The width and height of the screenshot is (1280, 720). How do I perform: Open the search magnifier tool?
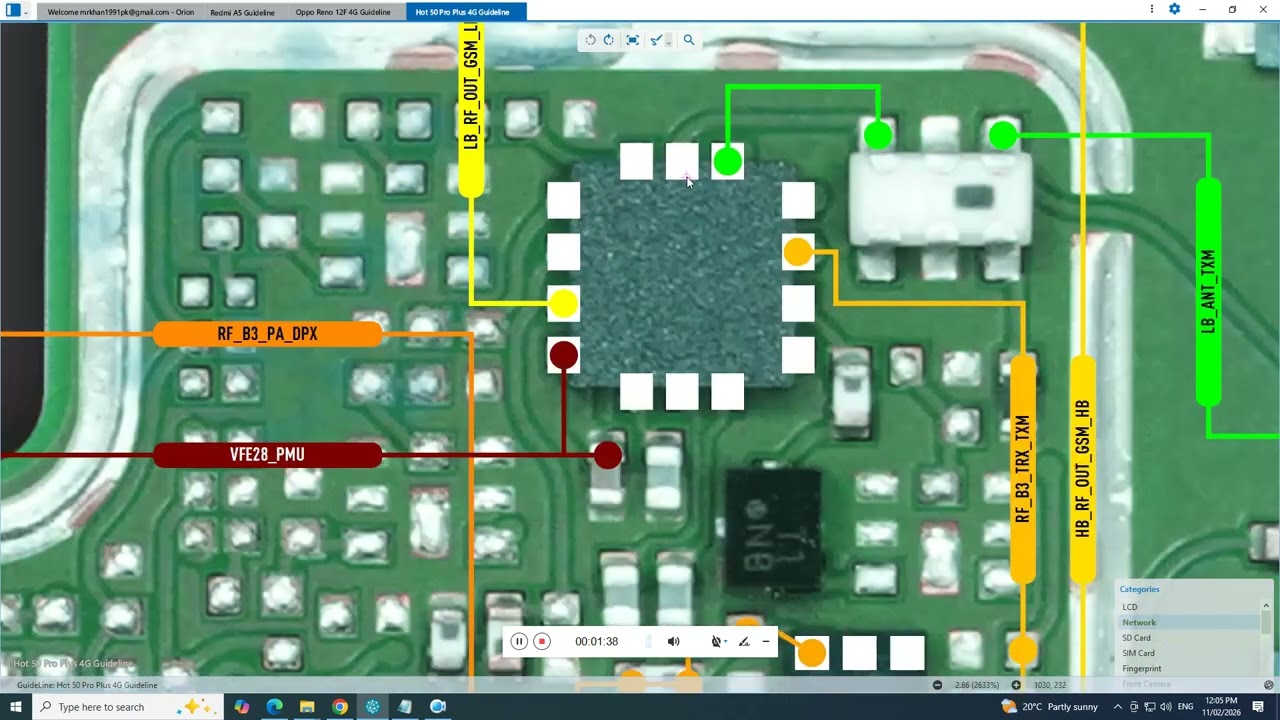tap(688, 40)
